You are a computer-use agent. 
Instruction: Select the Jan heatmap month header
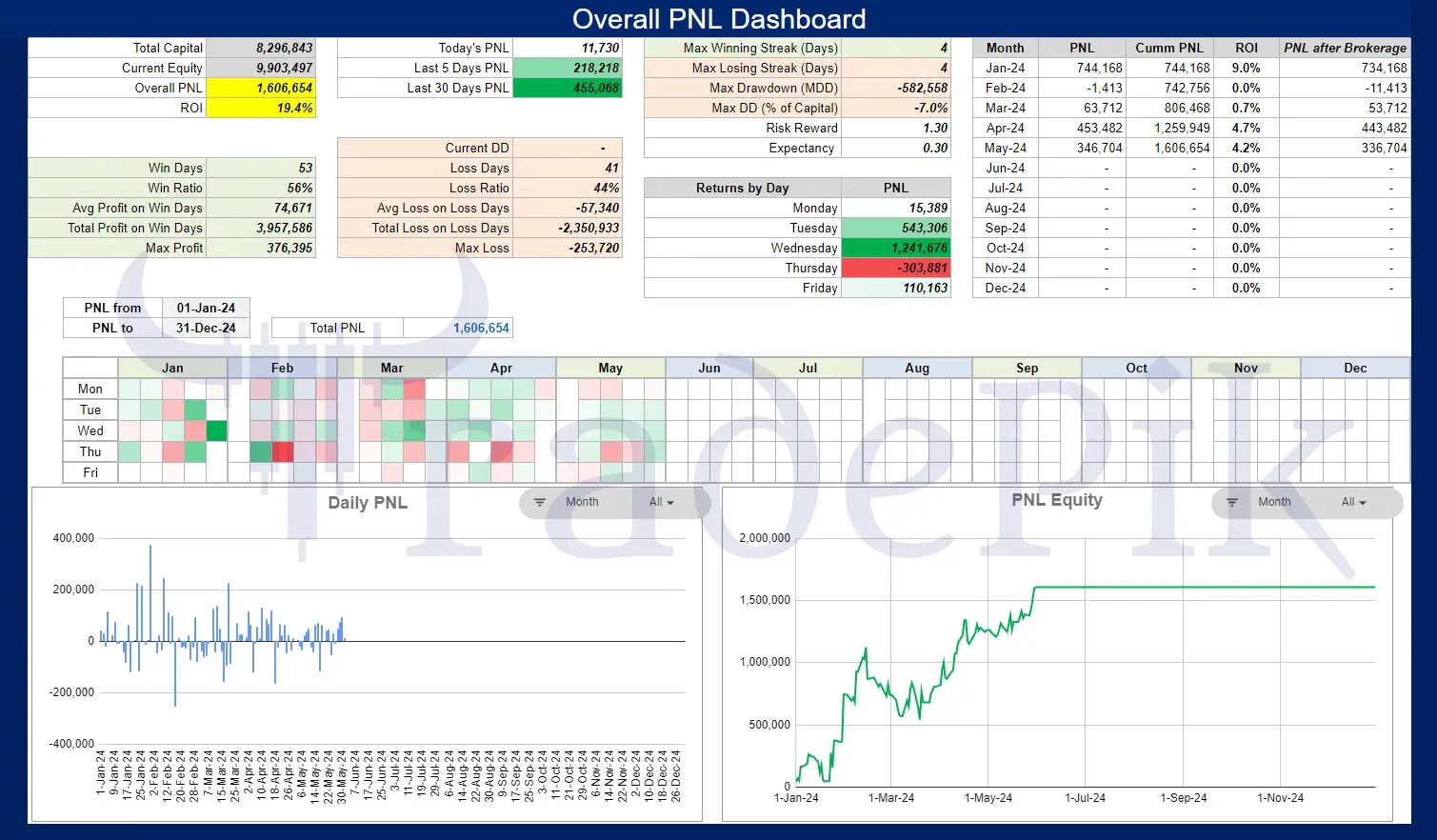[172, 368]
